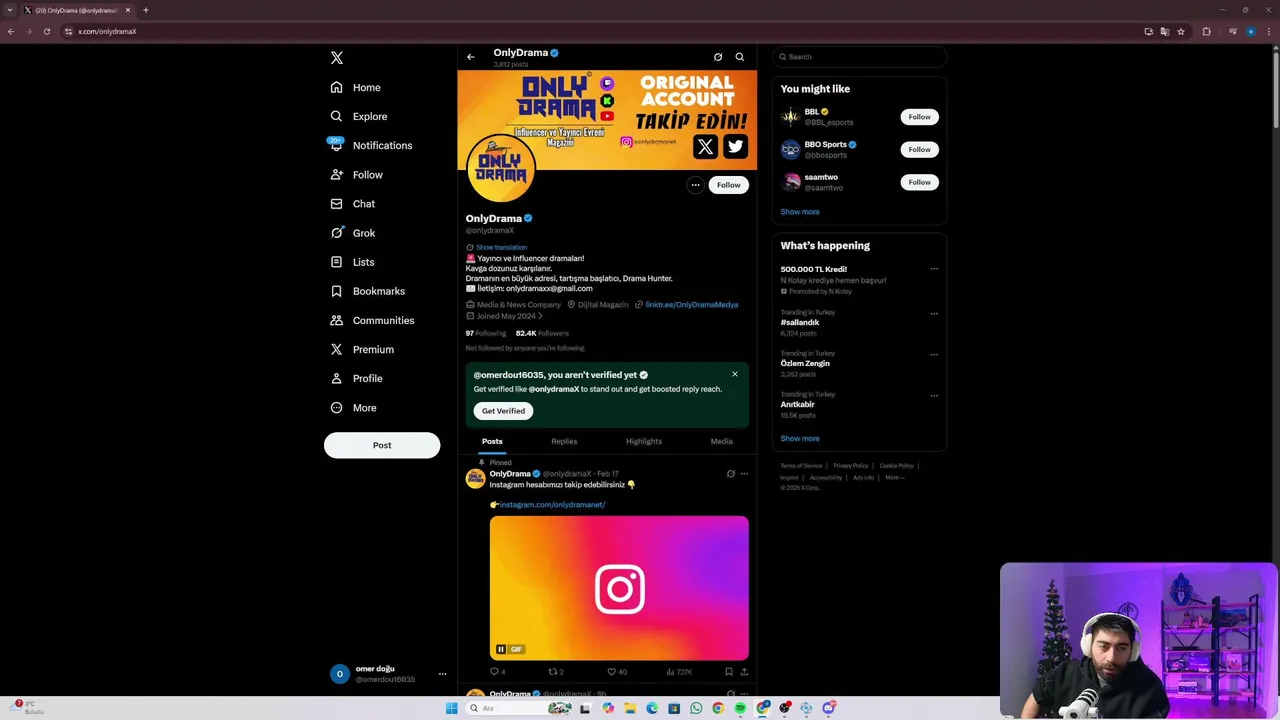The height and width of the screenshot is (720, 1280).
Task: Pause the GIF in the pinned post
Action: click(x=501, y=649)
